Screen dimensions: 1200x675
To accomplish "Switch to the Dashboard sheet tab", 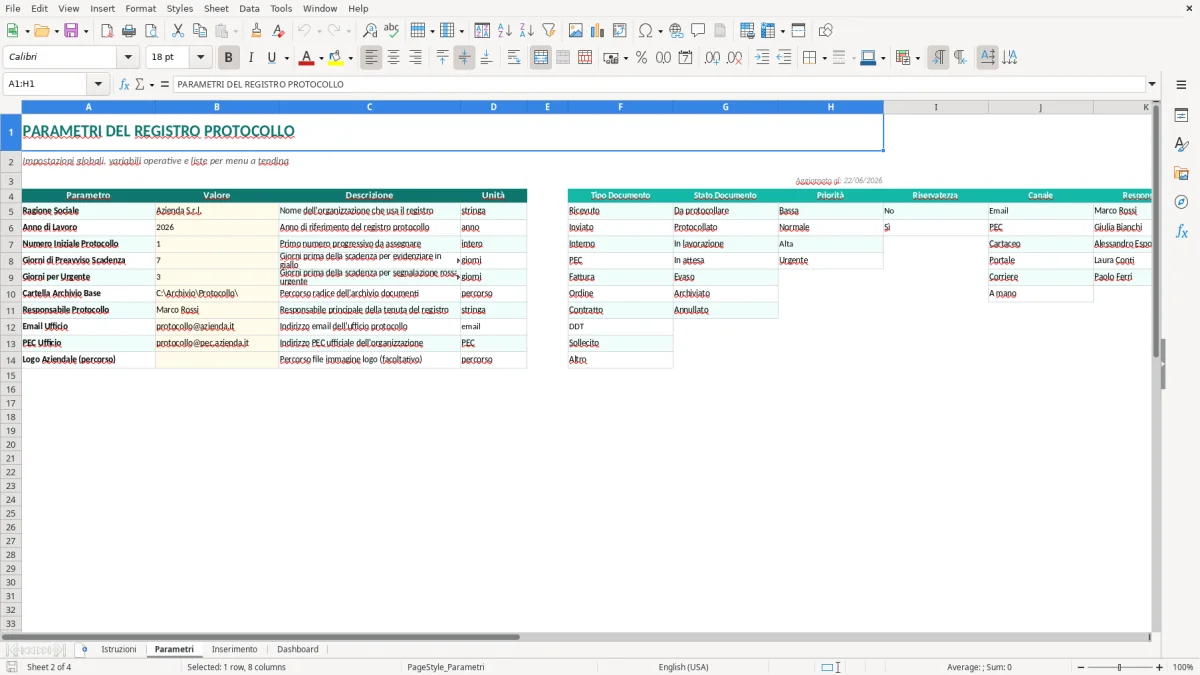I will coord(298,650).
